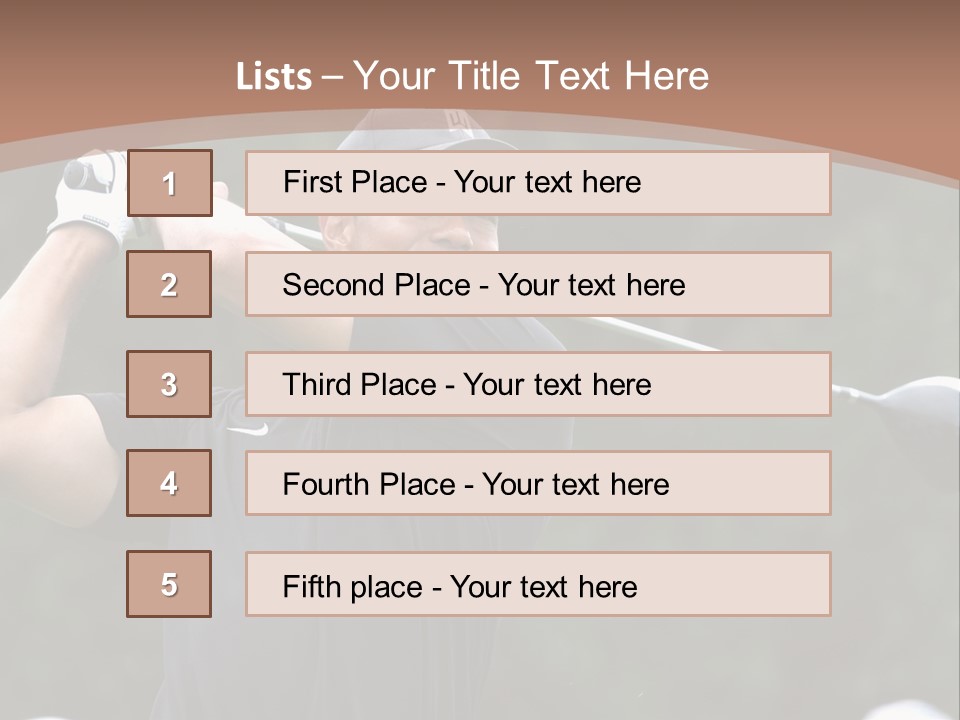Click 'Your Title Text Here' in the title
This screenshot has height=720, width=960.
(531, 76)
